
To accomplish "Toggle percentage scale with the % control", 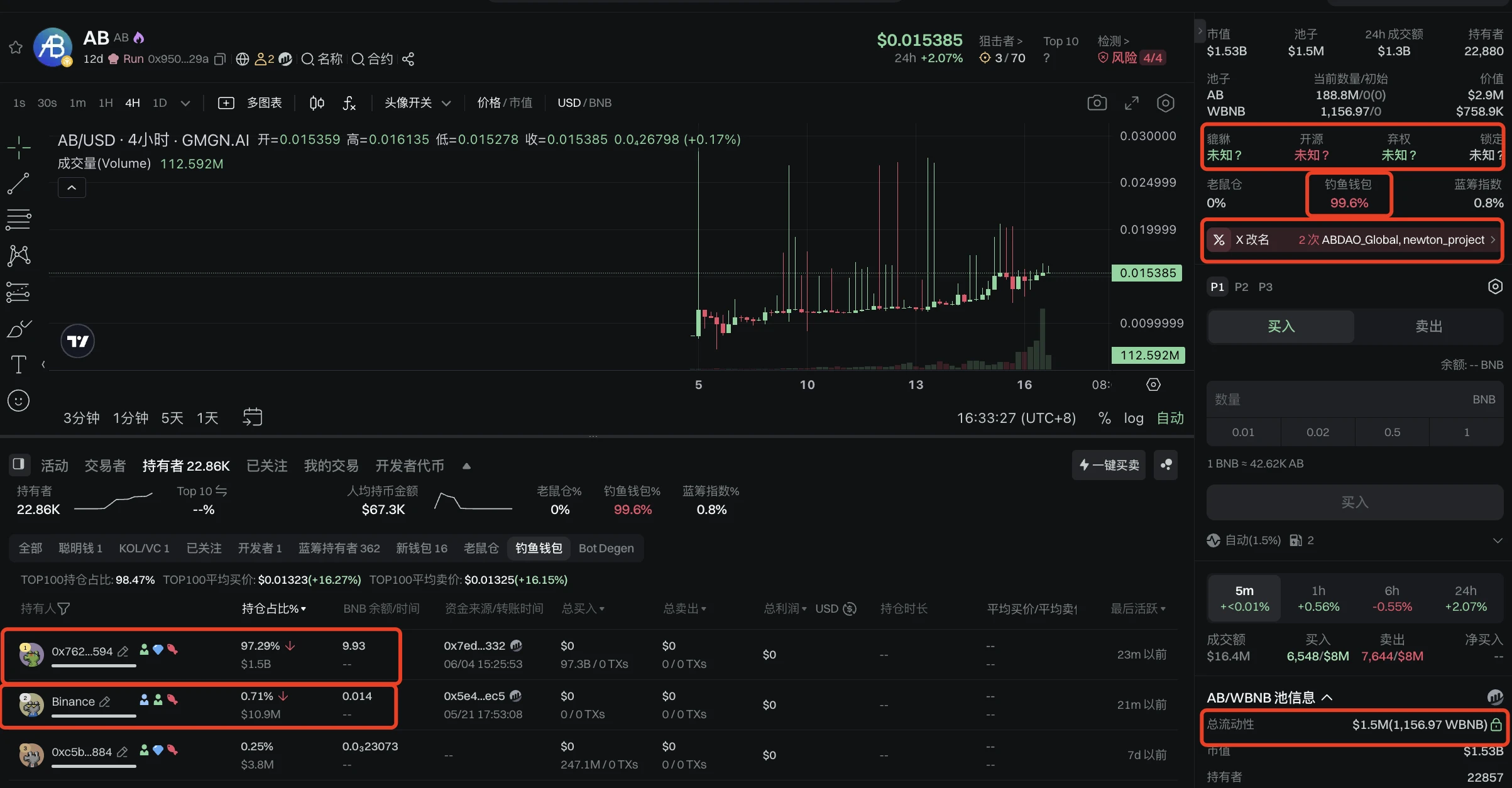I will click(1104, 417).
